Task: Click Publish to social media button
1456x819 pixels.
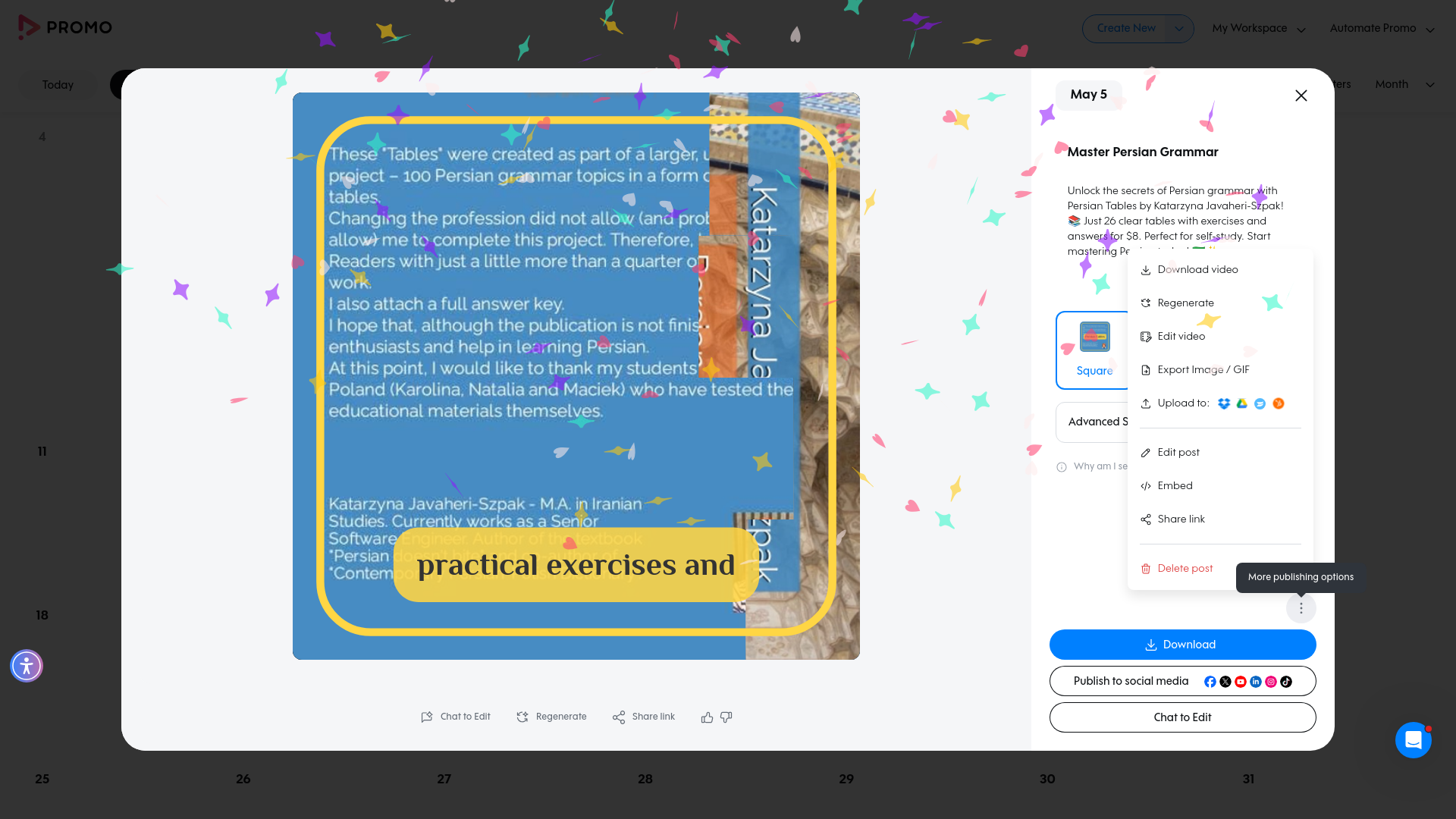Action: [1182, 681]
